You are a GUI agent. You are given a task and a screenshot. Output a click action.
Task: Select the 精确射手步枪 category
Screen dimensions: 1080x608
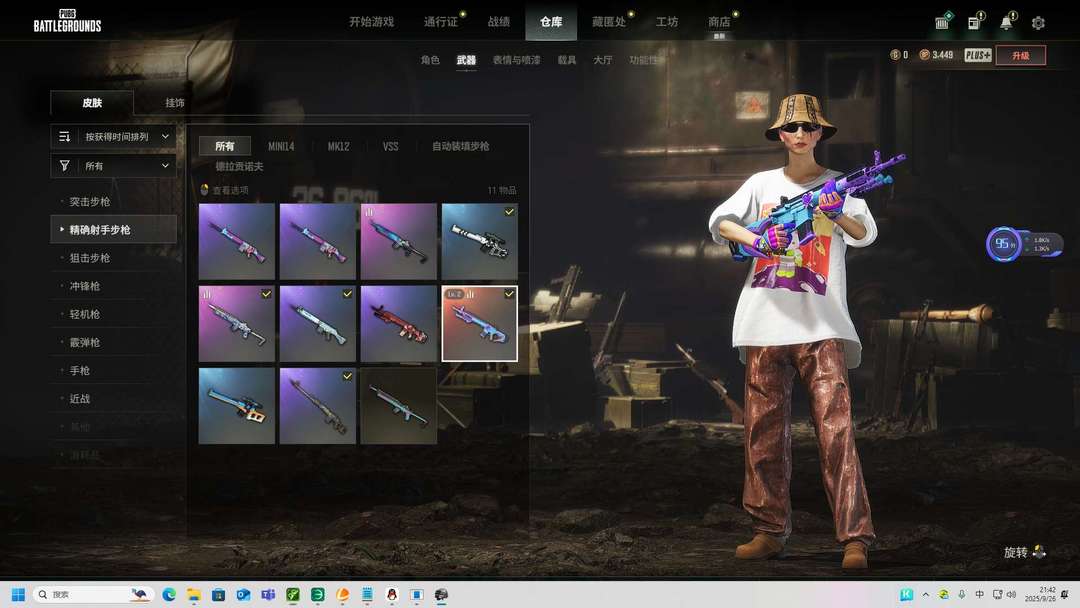click(114, 229)
